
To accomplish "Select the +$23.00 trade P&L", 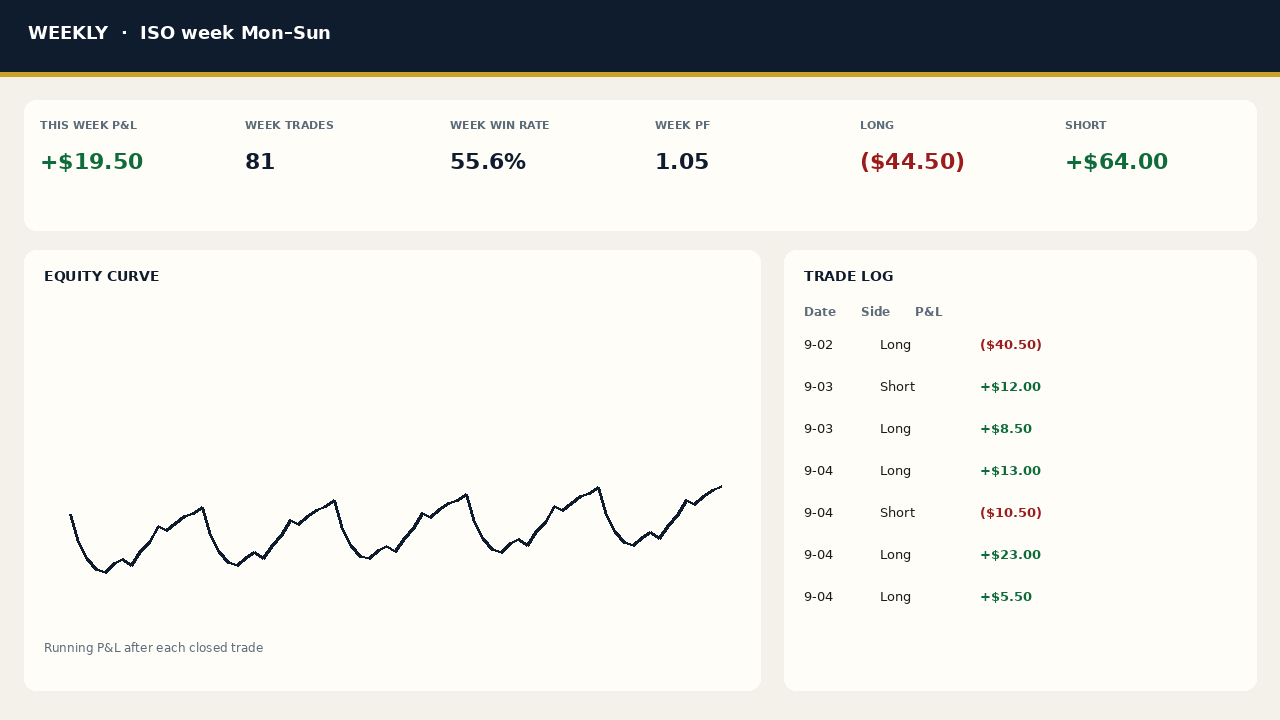I will (x=1010, y=555).
